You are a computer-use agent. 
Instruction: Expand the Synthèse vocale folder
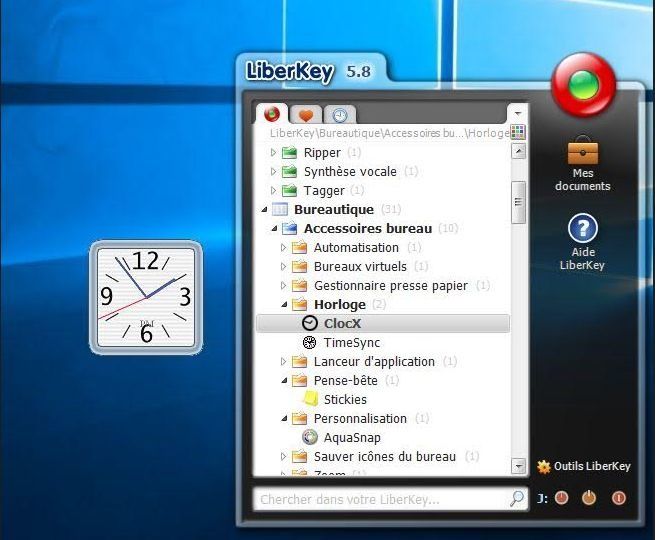[273, 171]
